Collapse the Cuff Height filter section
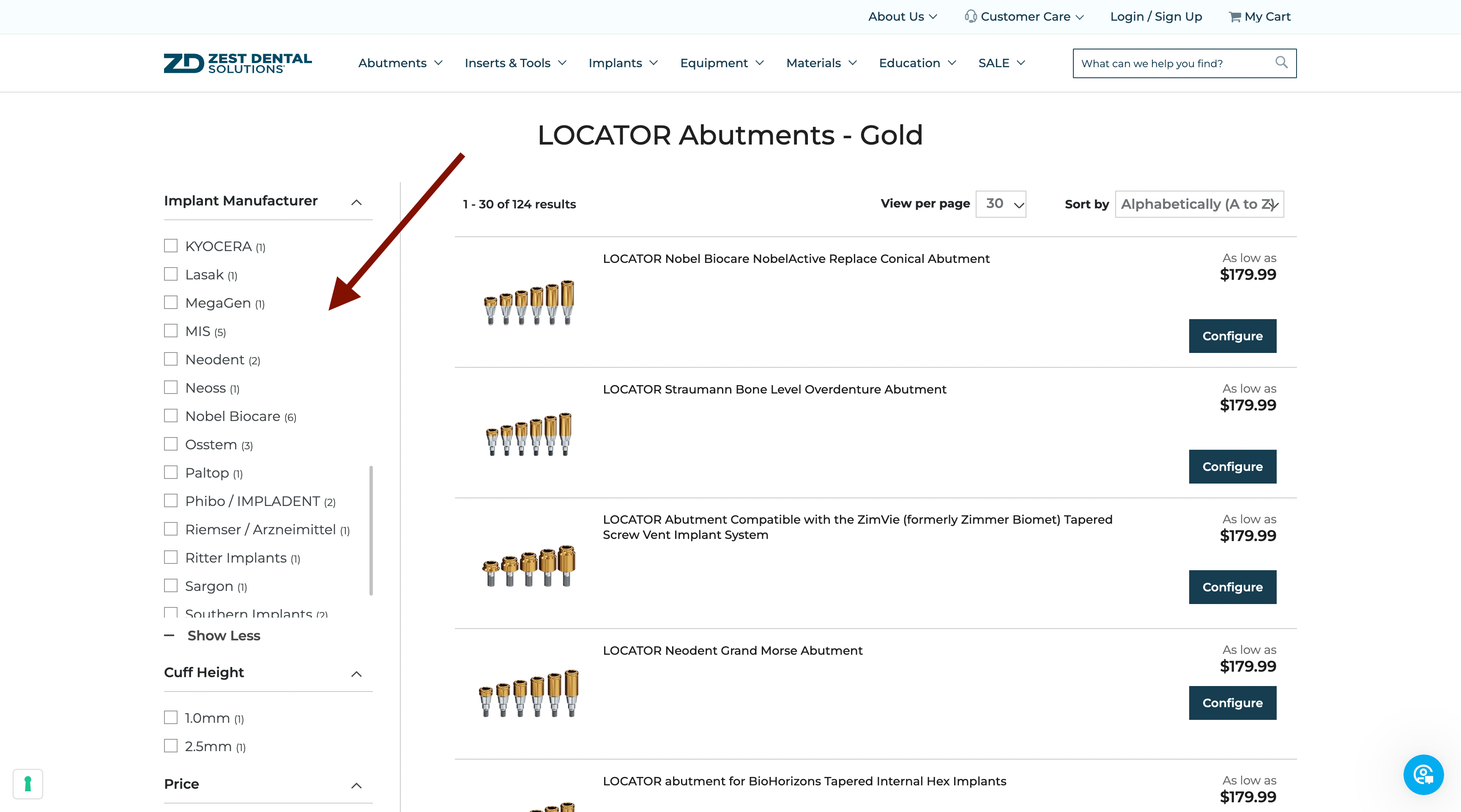The image size is (1461, 812). 356,674
